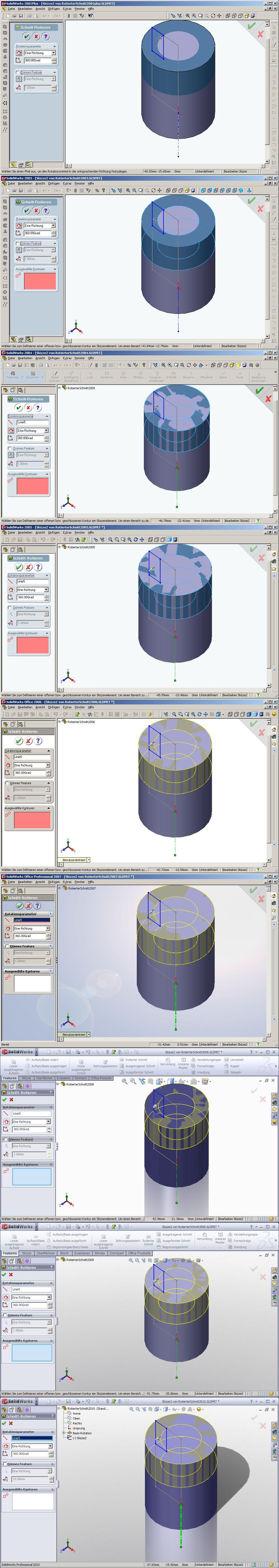Image resolution: width=279 pixels, height=1568 pixels.
Task: Toggle Dünnes Feature checkbox in SolidWorks 2009
Action: 5,1315
